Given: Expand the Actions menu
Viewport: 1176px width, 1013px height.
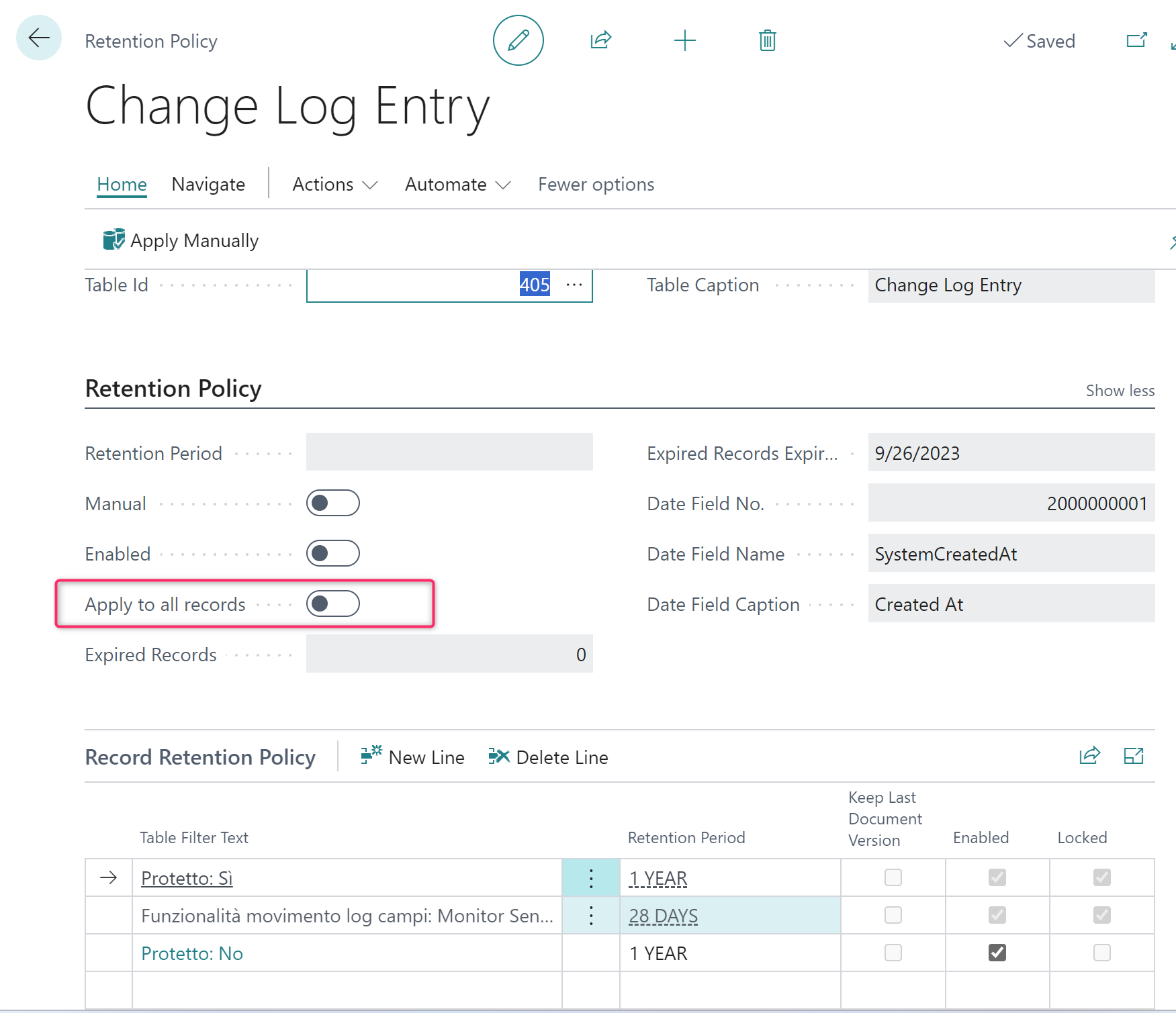Looking at the screenshot, I should click(334, 185).
